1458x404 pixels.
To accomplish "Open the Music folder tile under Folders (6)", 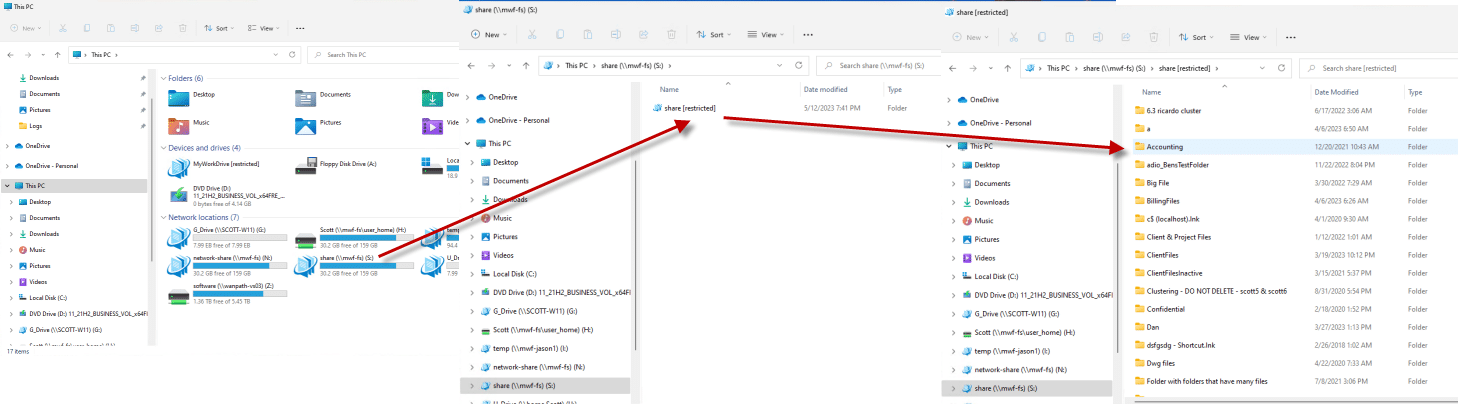I will [x=180, y=126].
